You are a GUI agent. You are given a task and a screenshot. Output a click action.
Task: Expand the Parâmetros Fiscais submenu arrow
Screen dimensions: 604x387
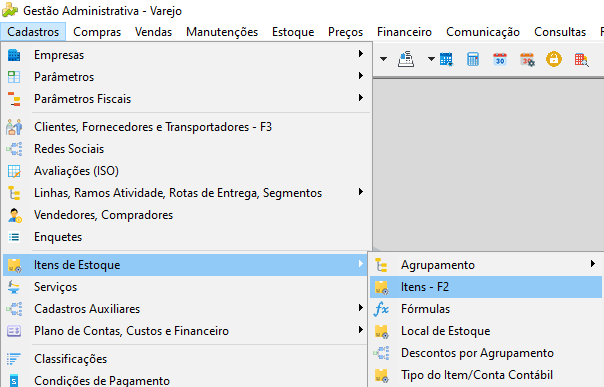pos(361,97)
